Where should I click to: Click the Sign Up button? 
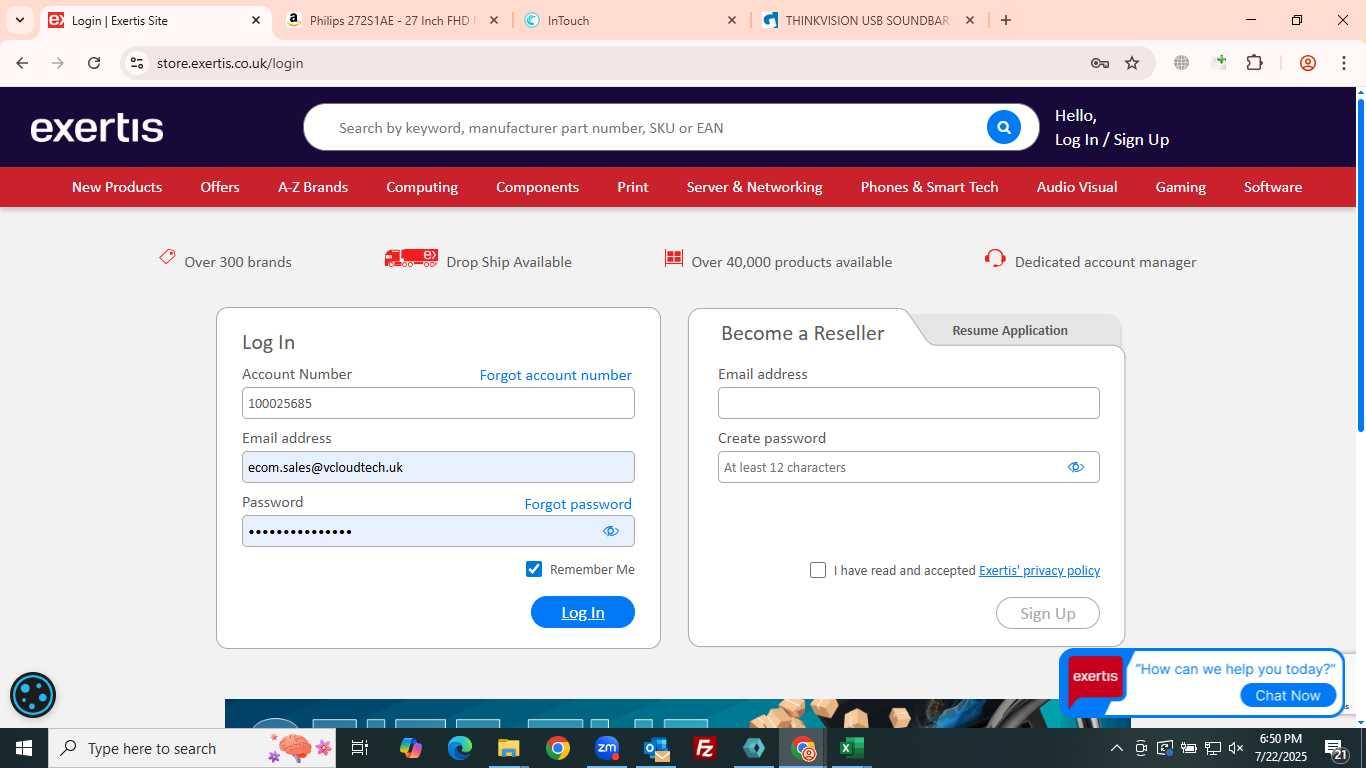tap(1048, 613)
